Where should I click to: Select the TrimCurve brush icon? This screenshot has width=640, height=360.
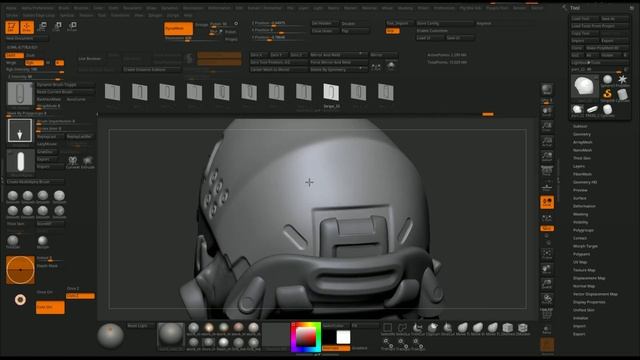[x=418, y=328]
